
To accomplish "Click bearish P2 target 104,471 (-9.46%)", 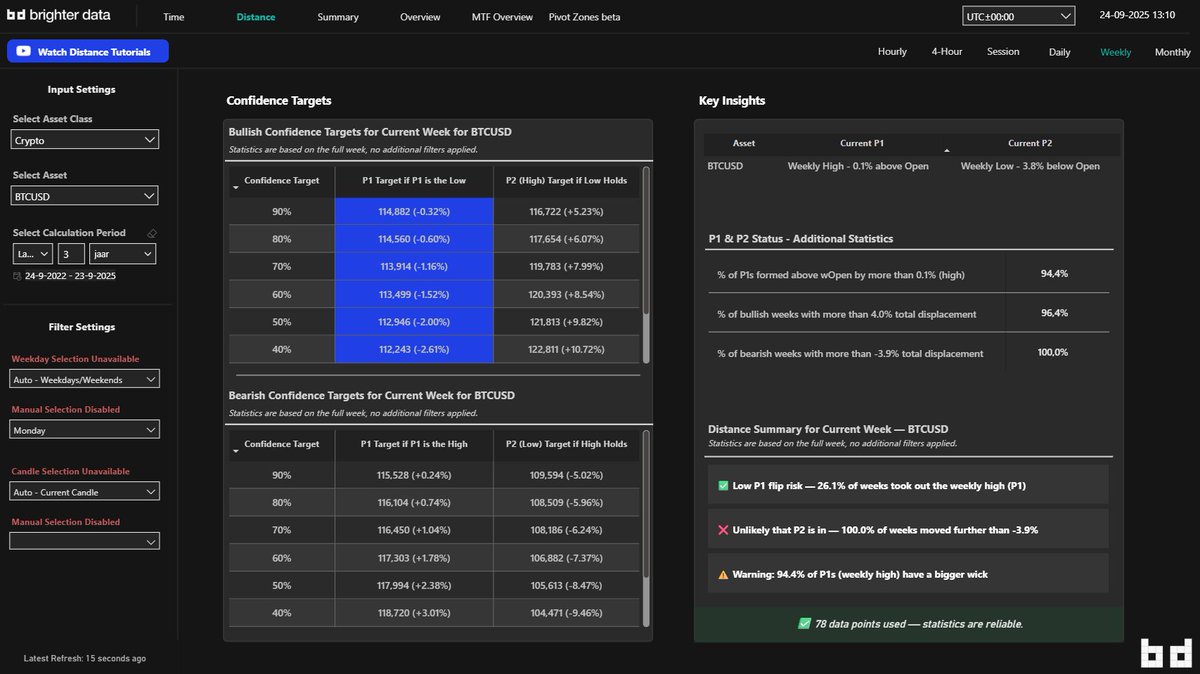I will 566,613.
